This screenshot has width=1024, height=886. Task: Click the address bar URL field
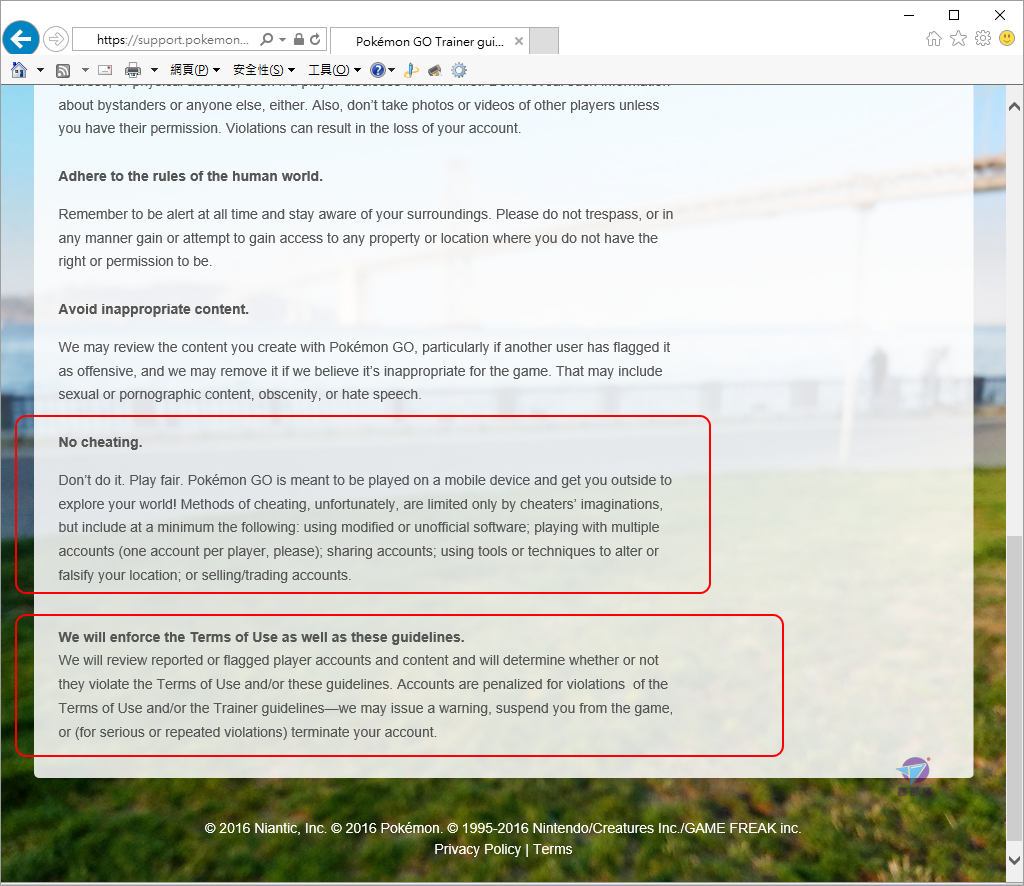pos(172,40)
